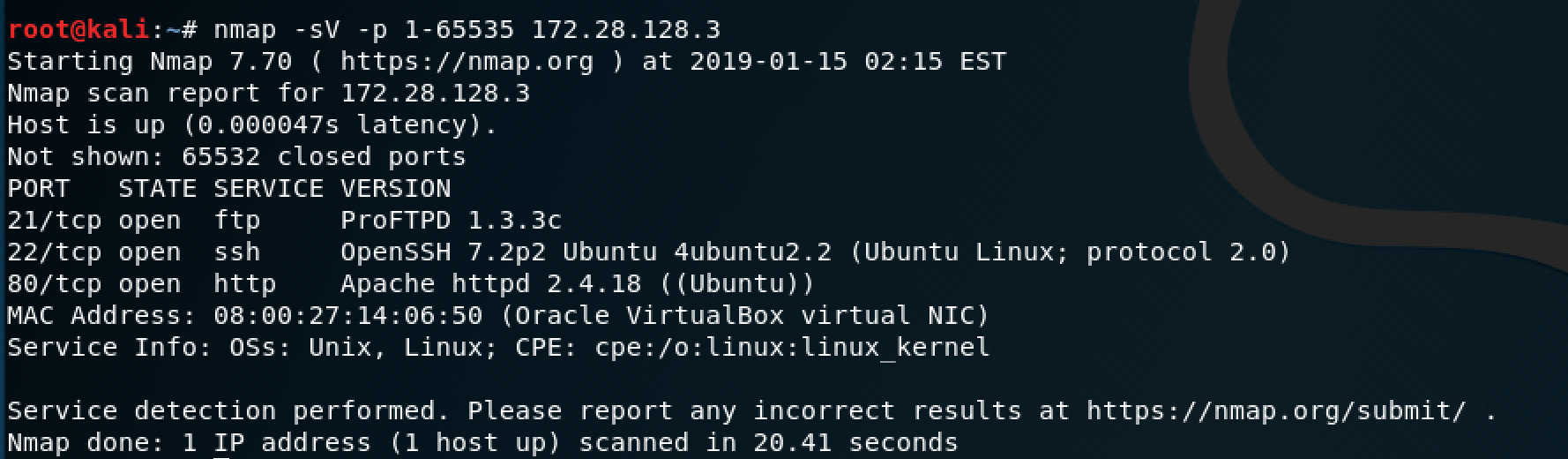Click the cpe:/o:linux:linux_kernel text

coord(792,348)
